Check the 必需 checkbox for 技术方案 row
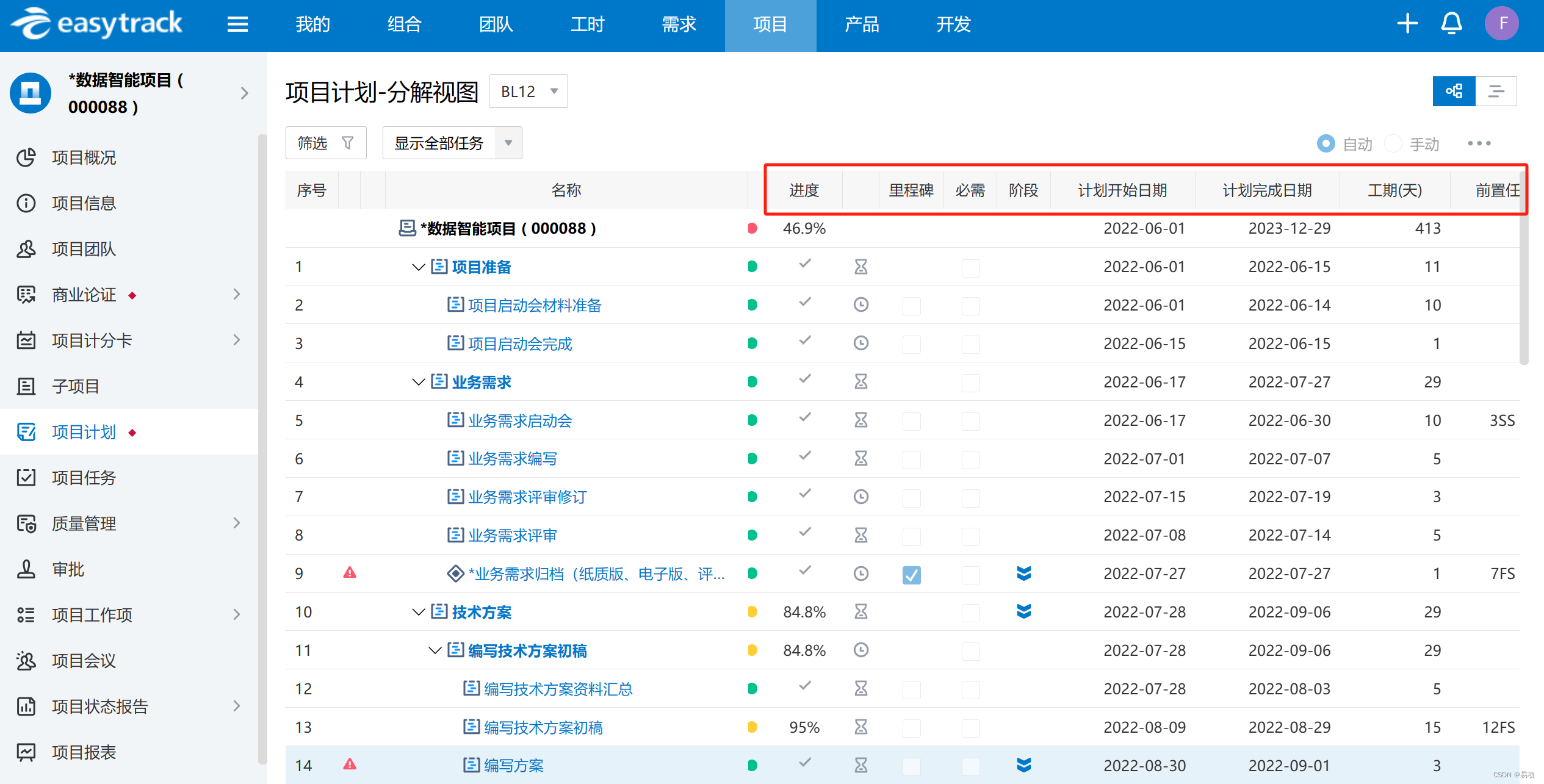 point(971,613)
